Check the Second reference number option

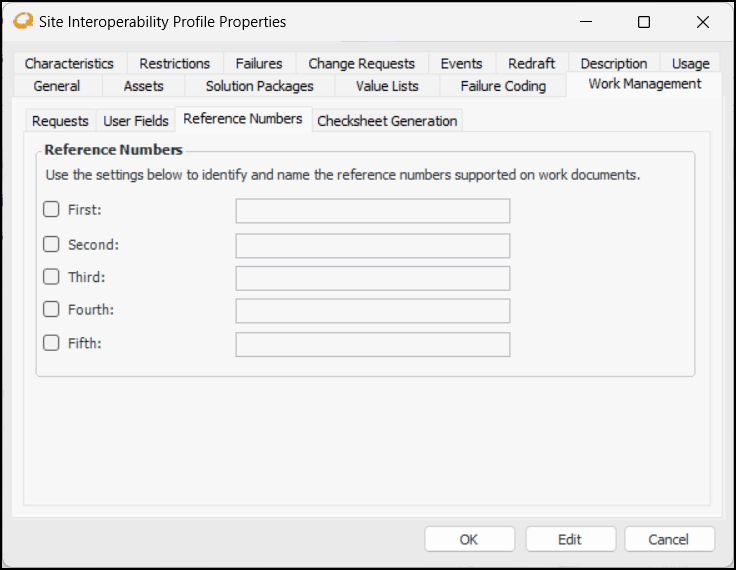[x=51, y=244]
